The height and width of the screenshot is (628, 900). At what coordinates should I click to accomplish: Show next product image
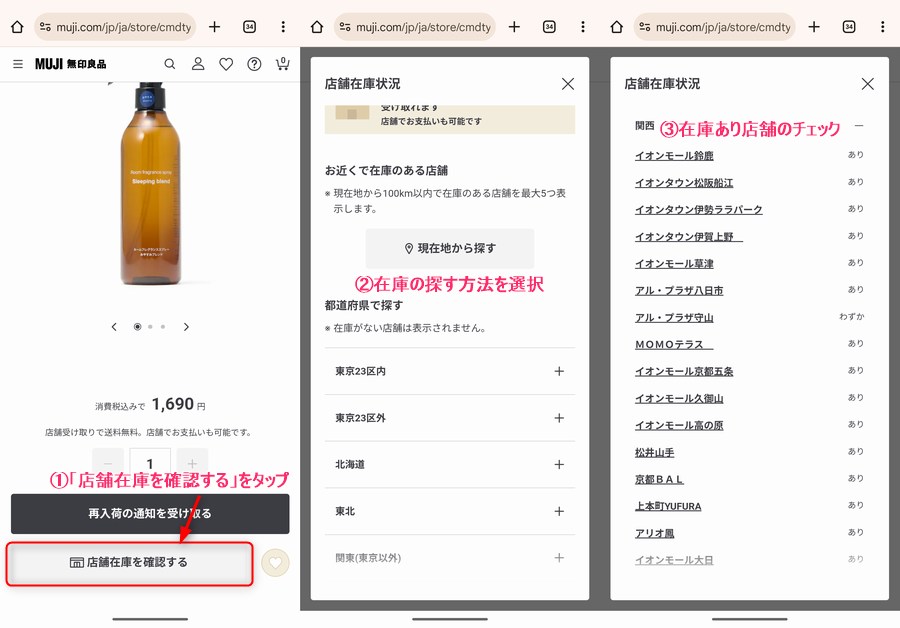(186, 327)
